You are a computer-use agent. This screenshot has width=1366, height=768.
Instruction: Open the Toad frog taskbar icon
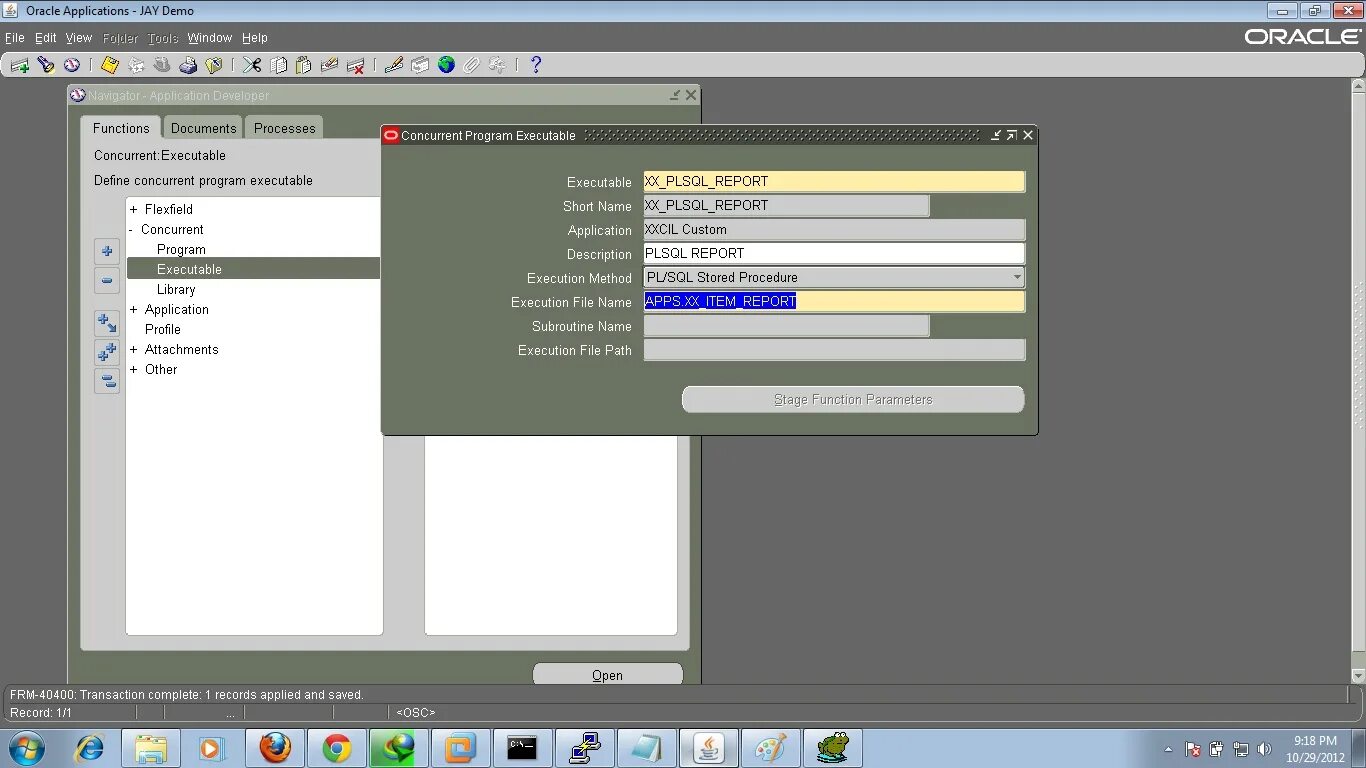click(832, 748)
